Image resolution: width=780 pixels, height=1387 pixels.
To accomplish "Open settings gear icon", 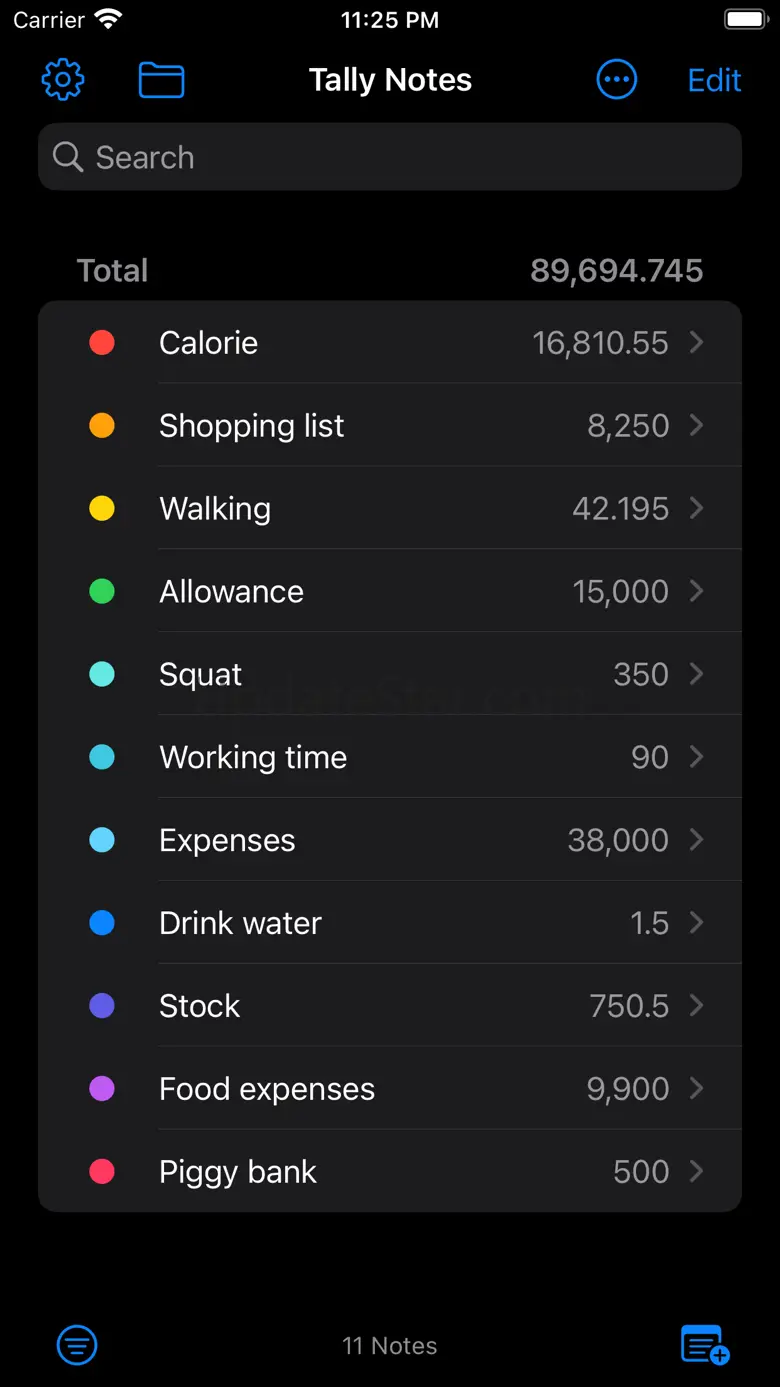I will pos(63,80).
